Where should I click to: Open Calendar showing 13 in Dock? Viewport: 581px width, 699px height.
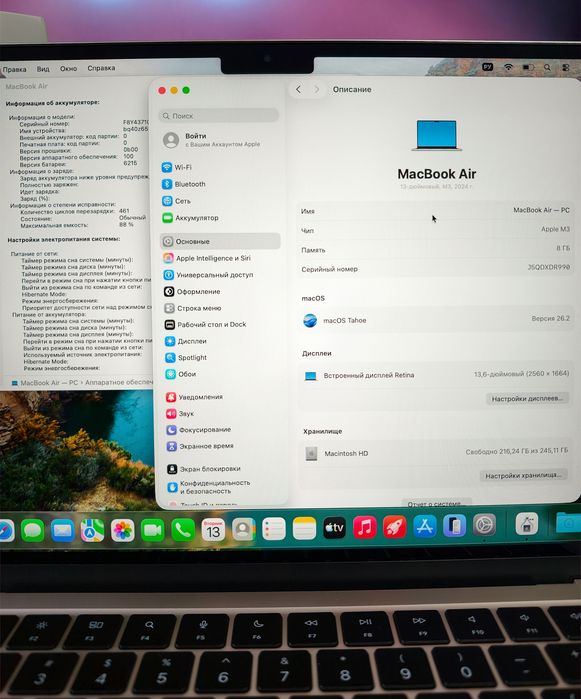(x=213, y=530)
